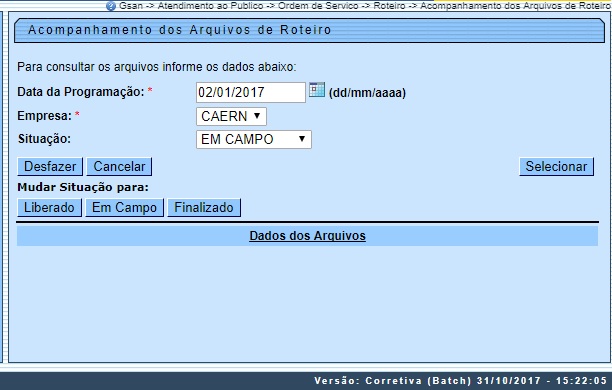Expand the Situação dropdown showing EM CAMPO
Viewport: 612px width, 390px height.
click(254, 139)
